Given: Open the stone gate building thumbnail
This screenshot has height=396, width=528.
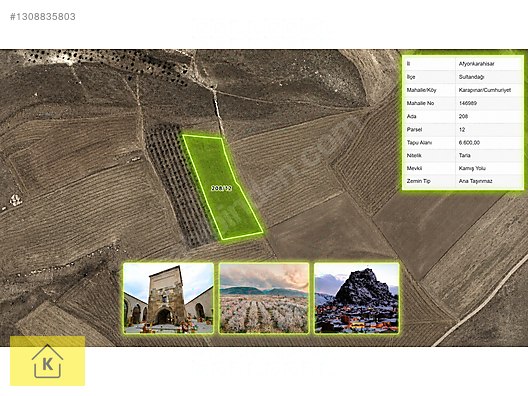Looking at the screenshot, I should [168, 298].
